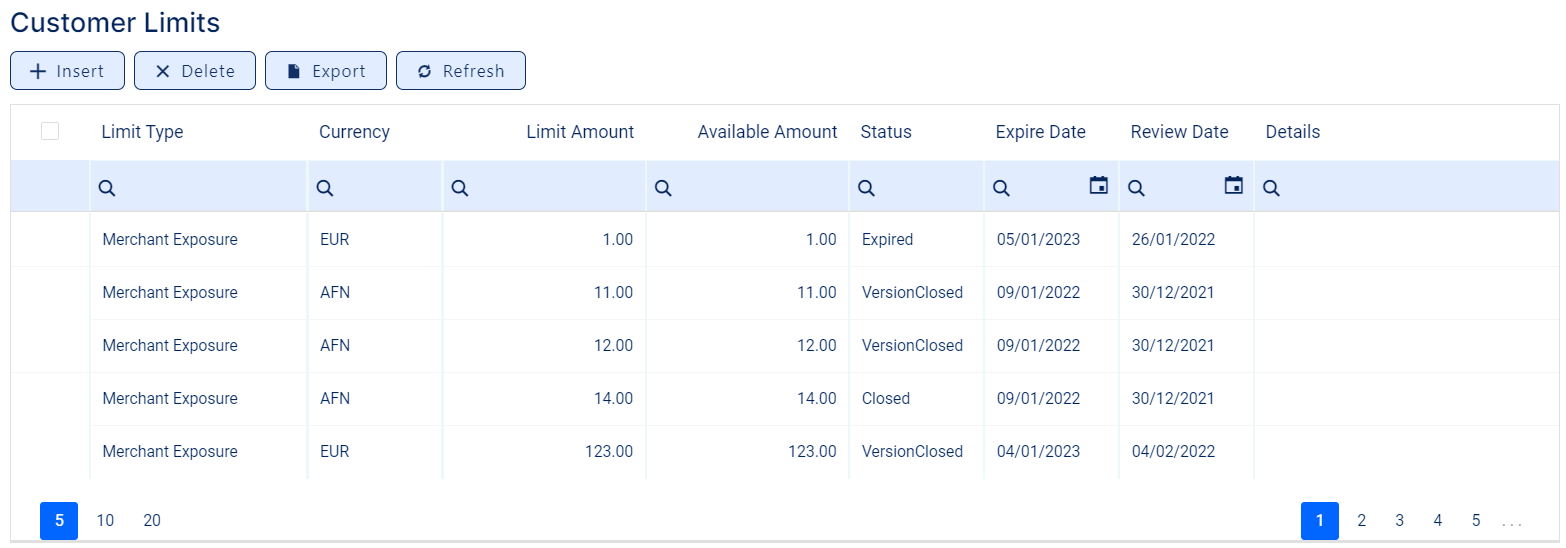Click search icon in Details filter
Image resolution: width=1566 pixels, height=548 pixels.
click(x=1271, y=187)
